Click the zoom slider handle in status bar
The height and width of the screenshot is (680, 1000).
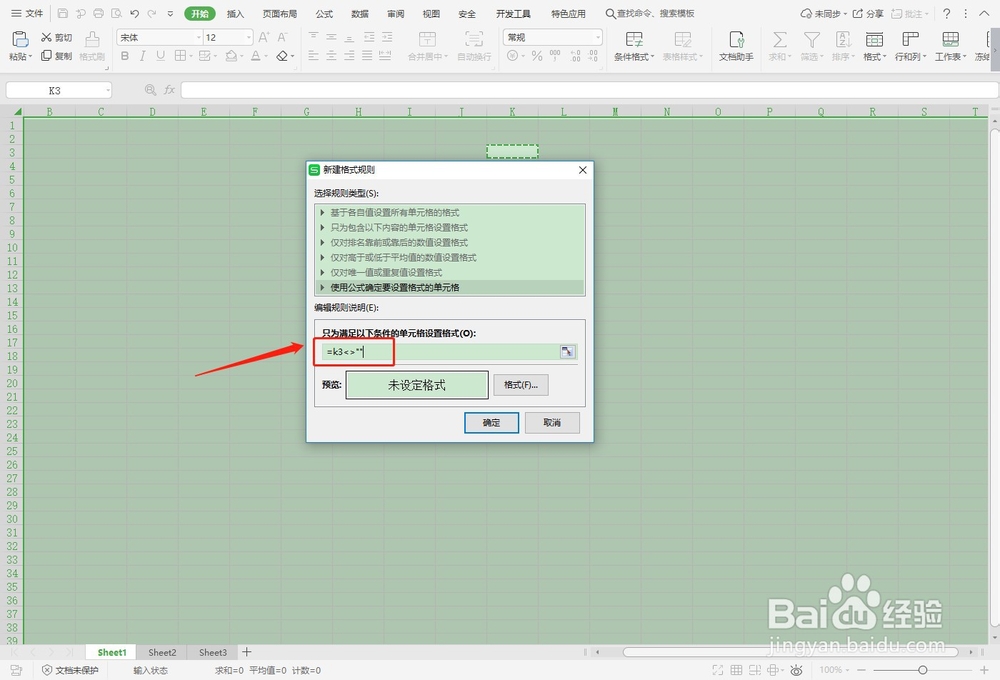(x=922, y=670)
